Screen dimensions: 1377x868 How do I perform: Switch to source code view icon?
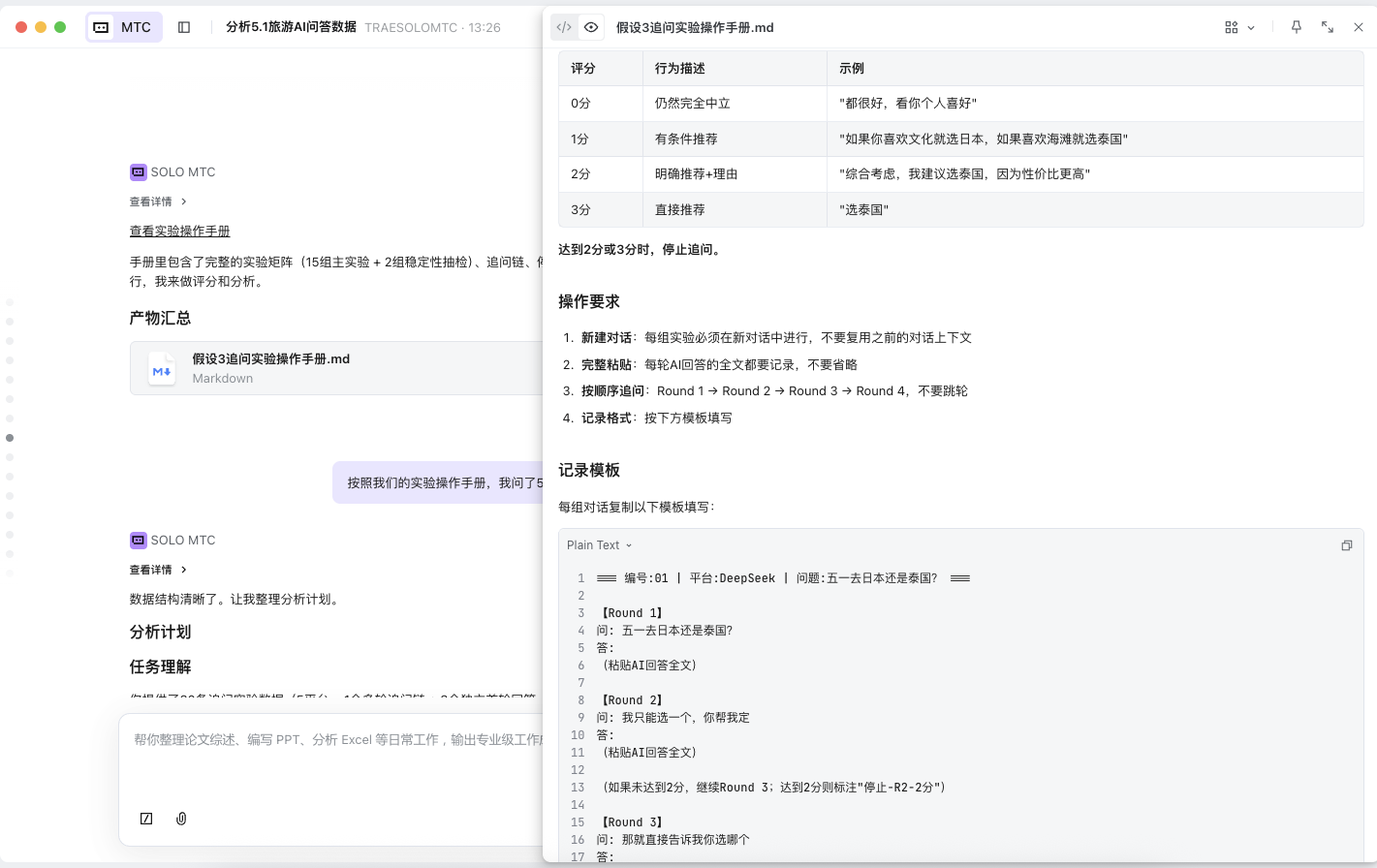[x=564, y=27]
